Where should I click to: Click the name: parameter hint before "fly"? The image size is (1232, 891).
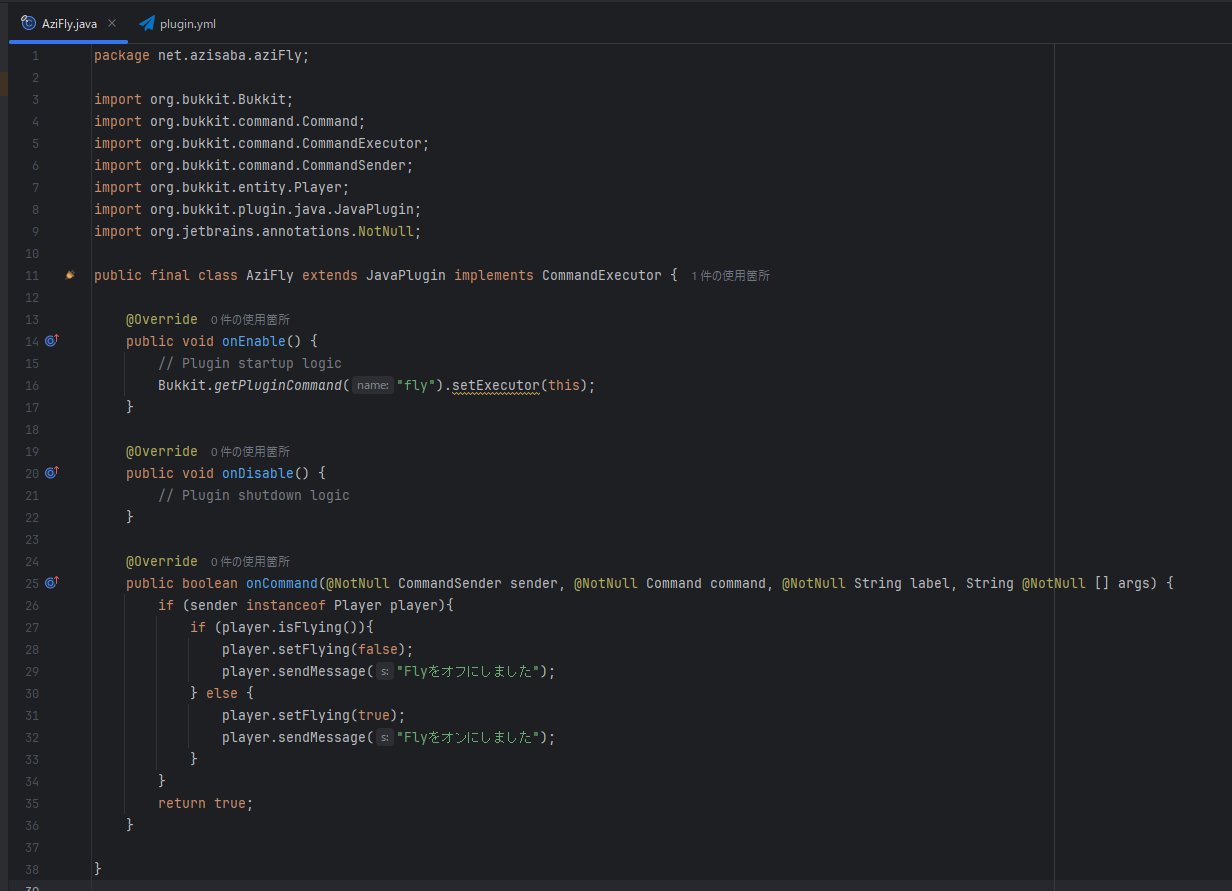pos(372,385)
